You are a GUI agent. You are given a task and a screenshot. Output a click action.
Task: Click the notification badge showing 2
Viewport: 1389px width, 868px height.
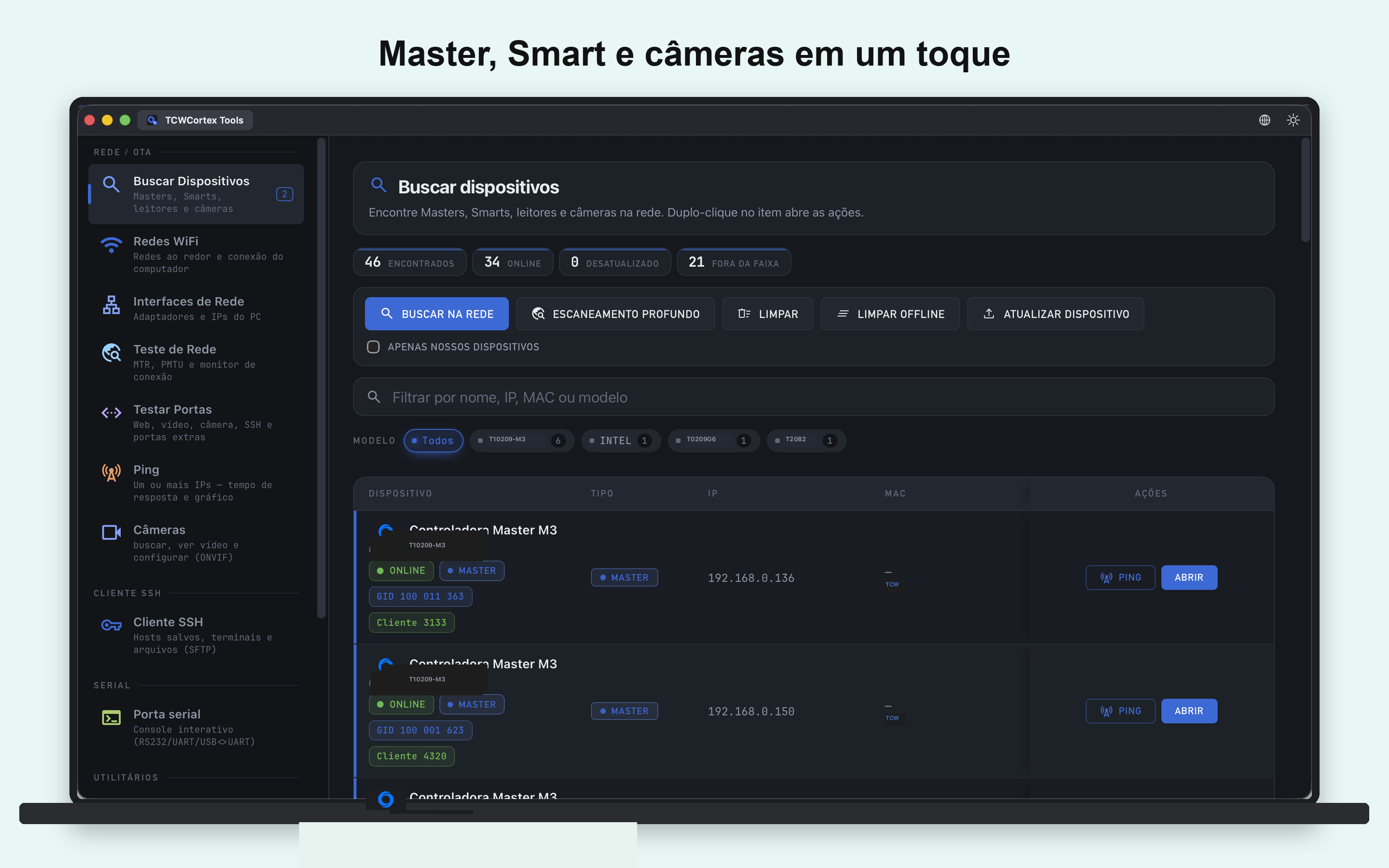point(285,194)
